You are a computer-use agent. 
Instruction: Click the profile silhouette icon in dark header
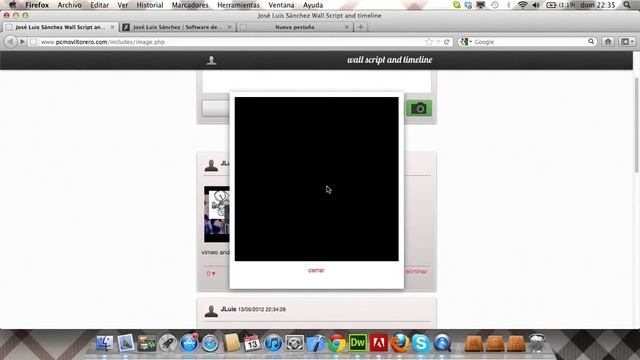coord(211,60)
